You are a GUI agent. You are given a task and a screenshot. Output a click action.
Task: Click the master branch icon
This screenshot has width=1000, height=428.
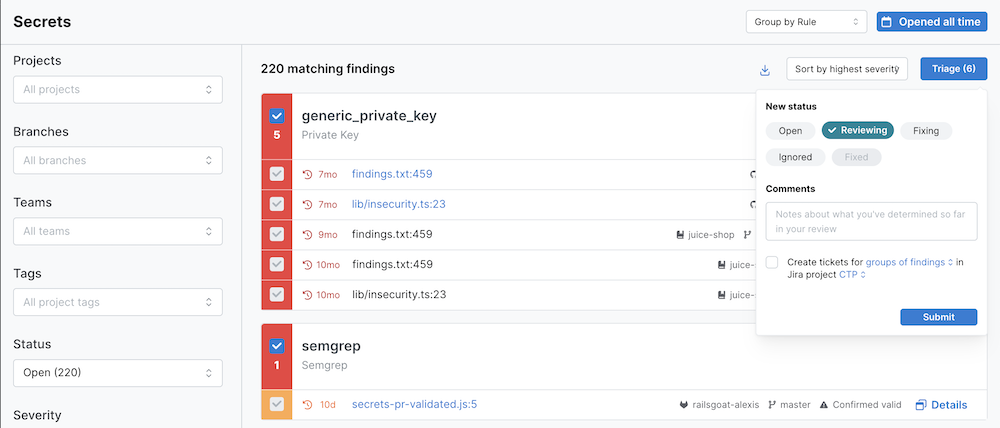click(772, 405)
